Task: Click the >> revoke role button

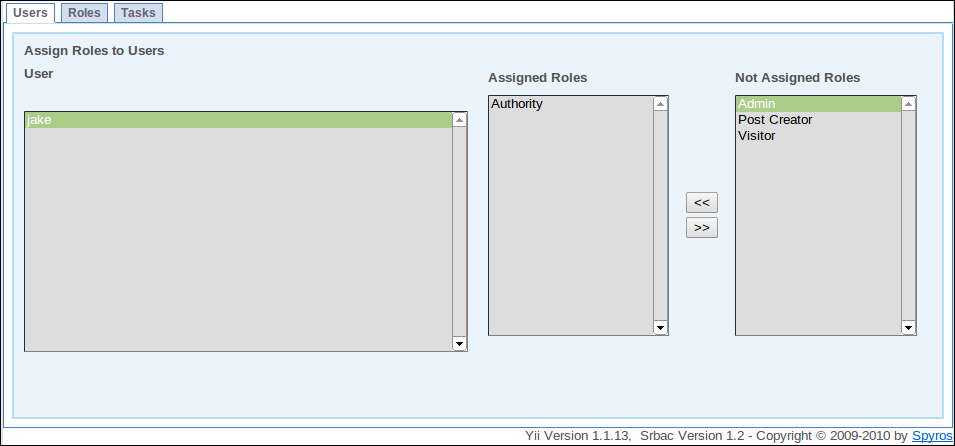Action: point(702,227)
